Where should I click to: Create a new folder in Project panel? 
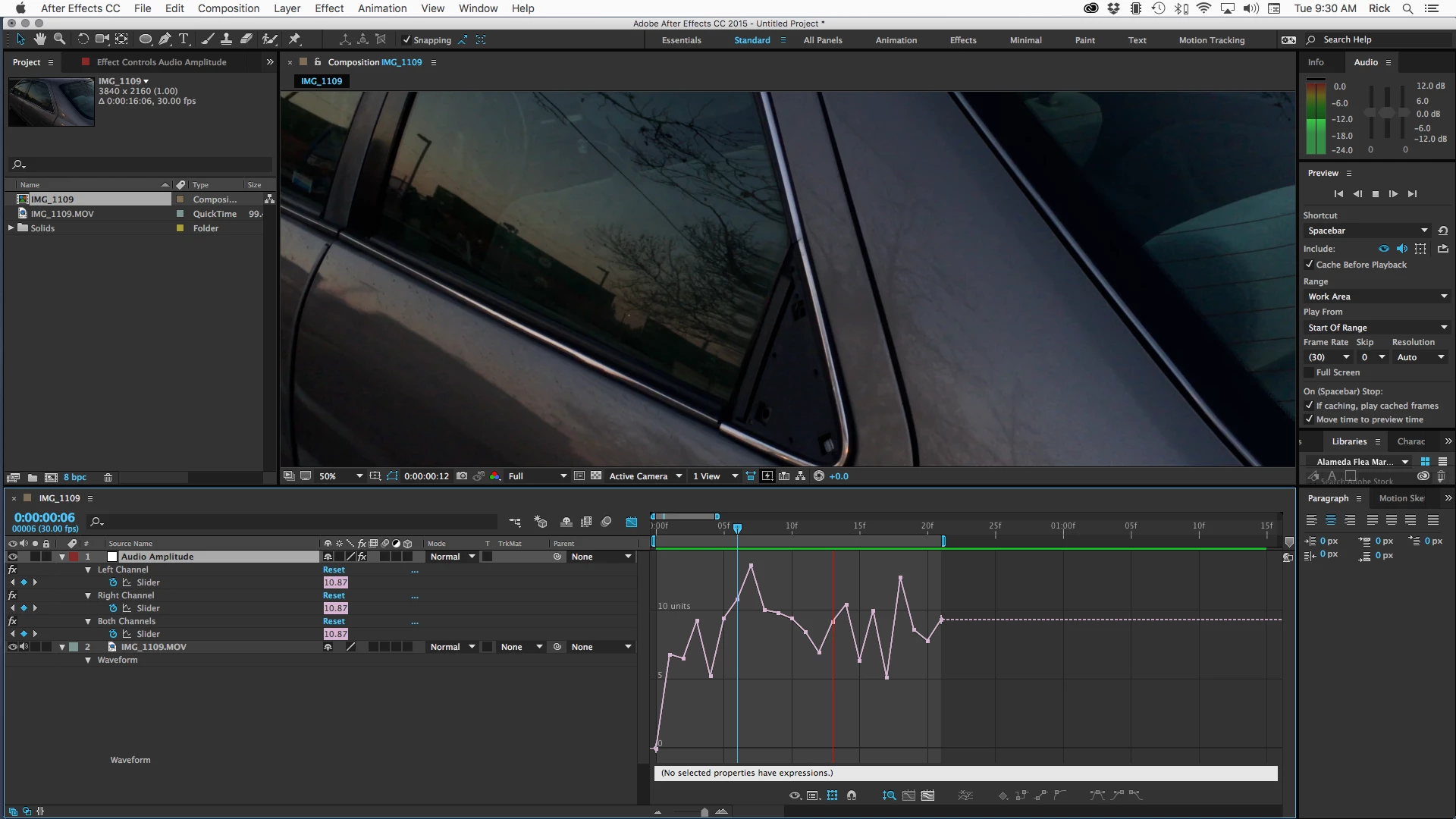click(33, 478)
